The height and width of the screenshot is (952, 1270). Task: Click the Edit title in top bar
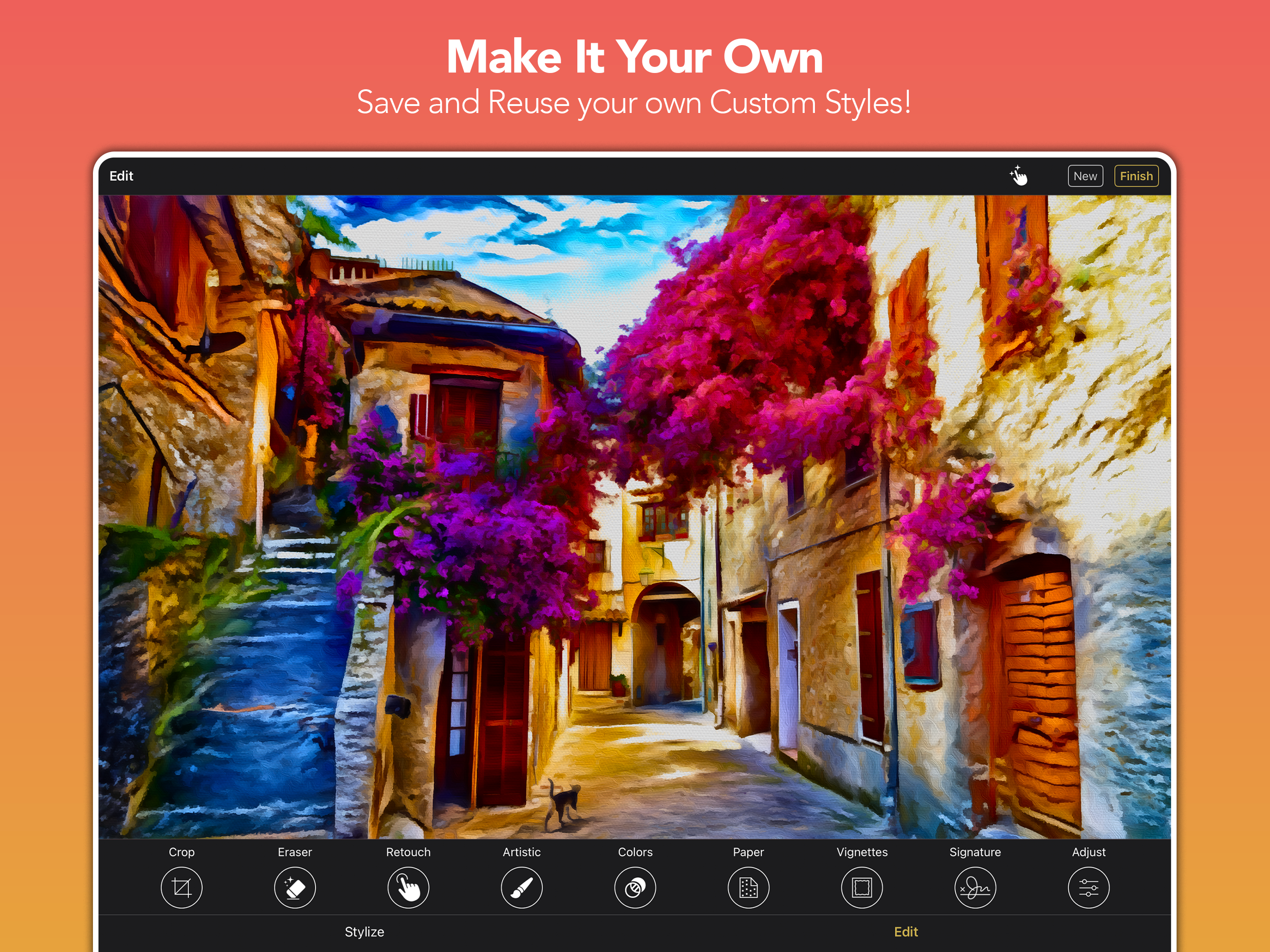click(x=121, y=176)
